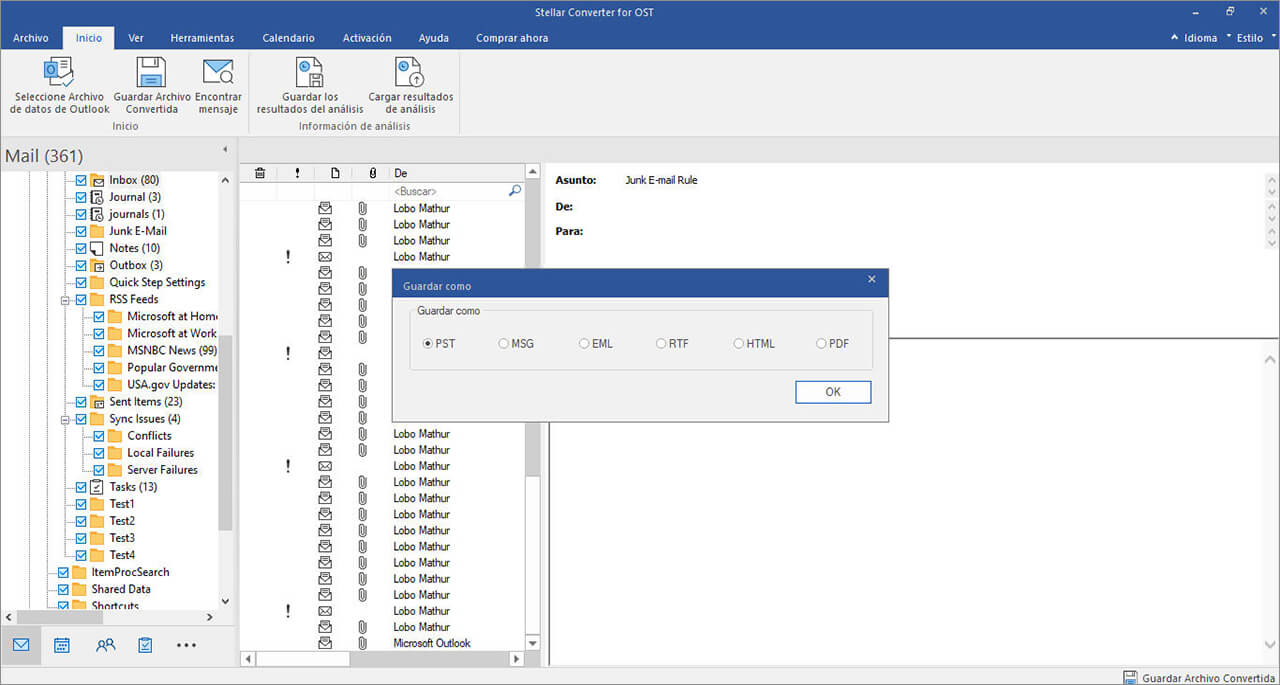Image resolution: width=1280 pixels, height=685 pixels.
Task: Click envelope icon of Microsoft Outlook message row
Action: pos(325,643)
